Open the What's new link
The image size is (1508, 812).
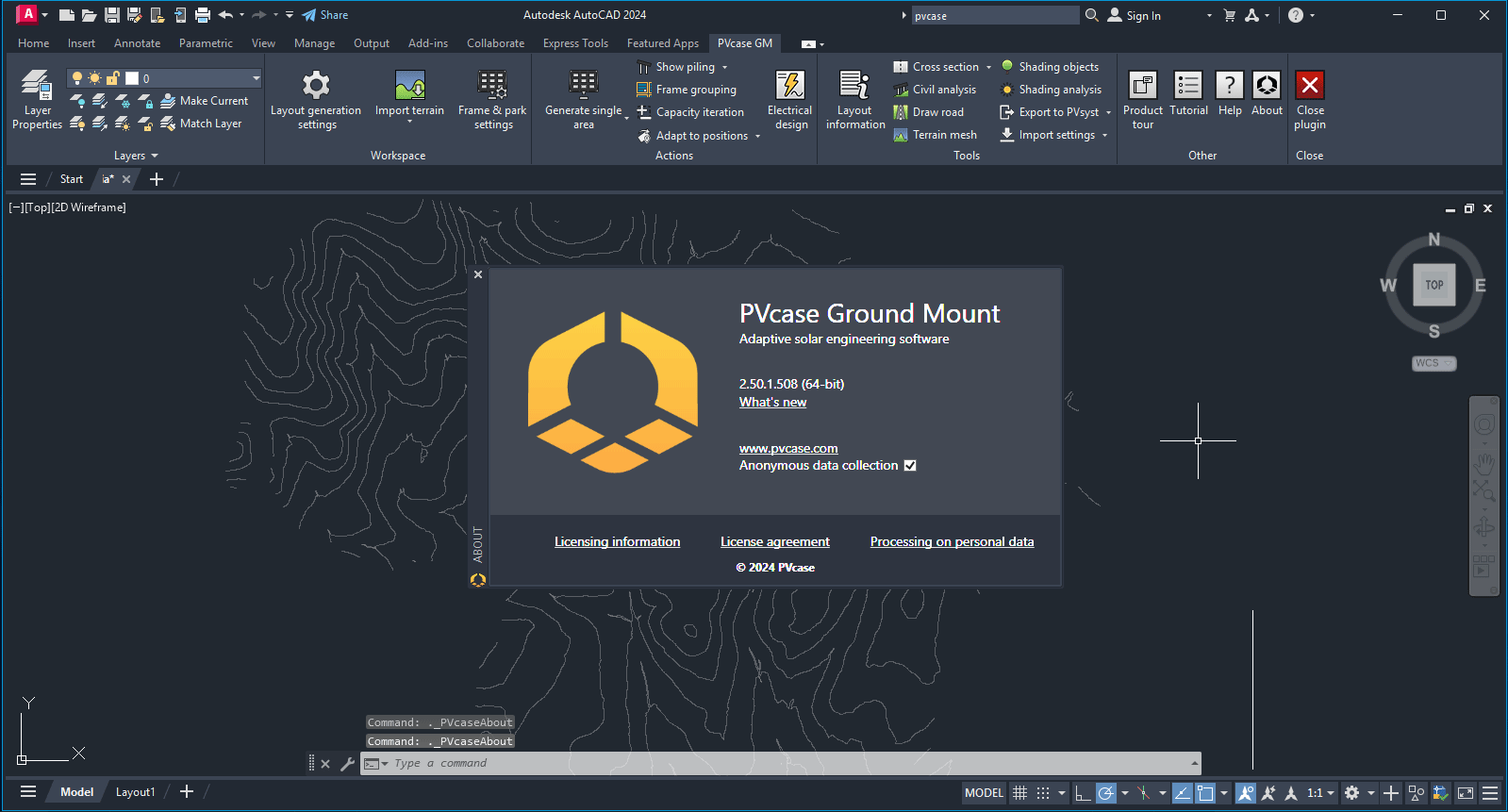(772, 402)
